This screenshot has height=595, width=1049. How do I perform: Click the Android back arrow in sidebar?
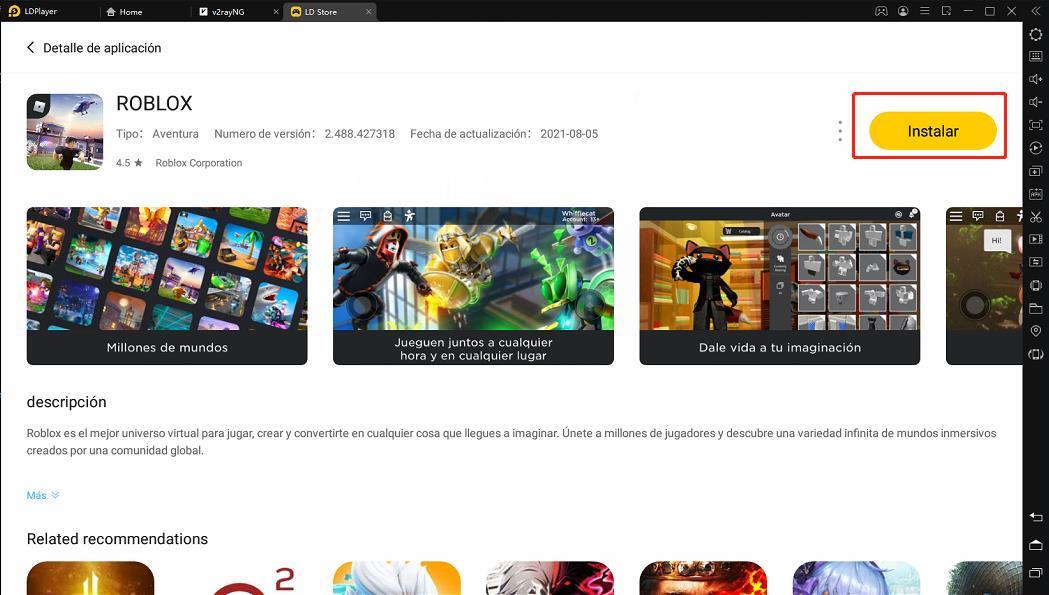coord(1036,517)
